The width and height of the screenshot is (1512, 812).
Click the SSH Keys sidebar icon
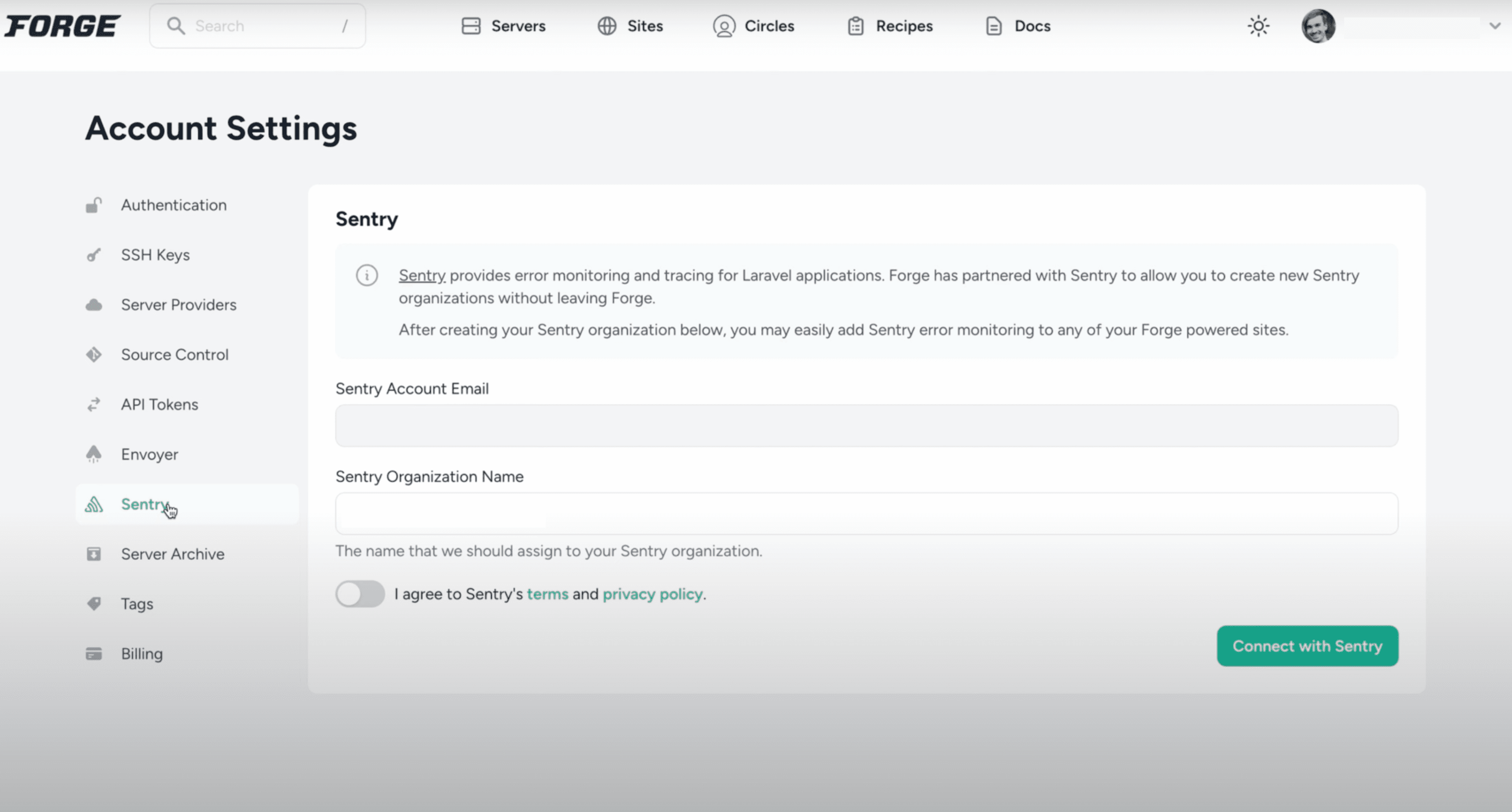94,254
